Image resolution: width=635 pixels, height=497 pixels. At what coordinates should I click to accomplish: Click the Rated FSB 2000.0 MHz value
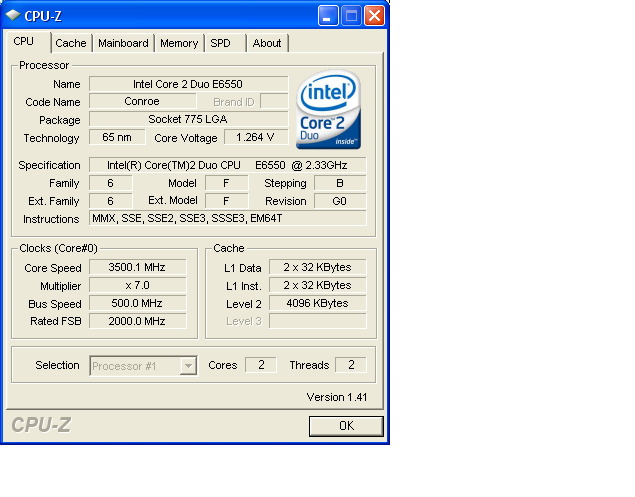[137, 321]
